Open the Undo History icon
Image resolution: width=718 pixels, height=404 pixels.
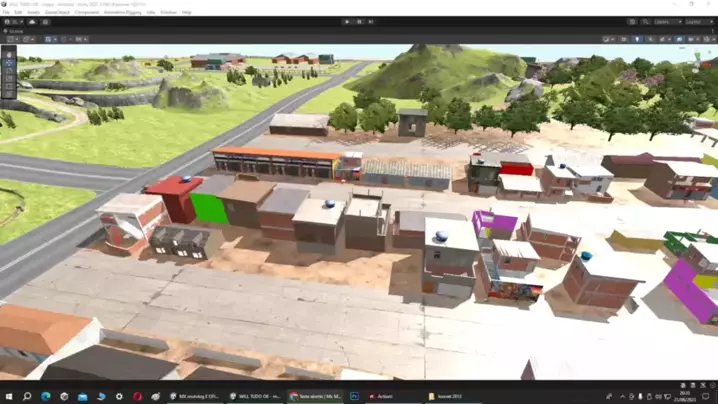point(632,21)
